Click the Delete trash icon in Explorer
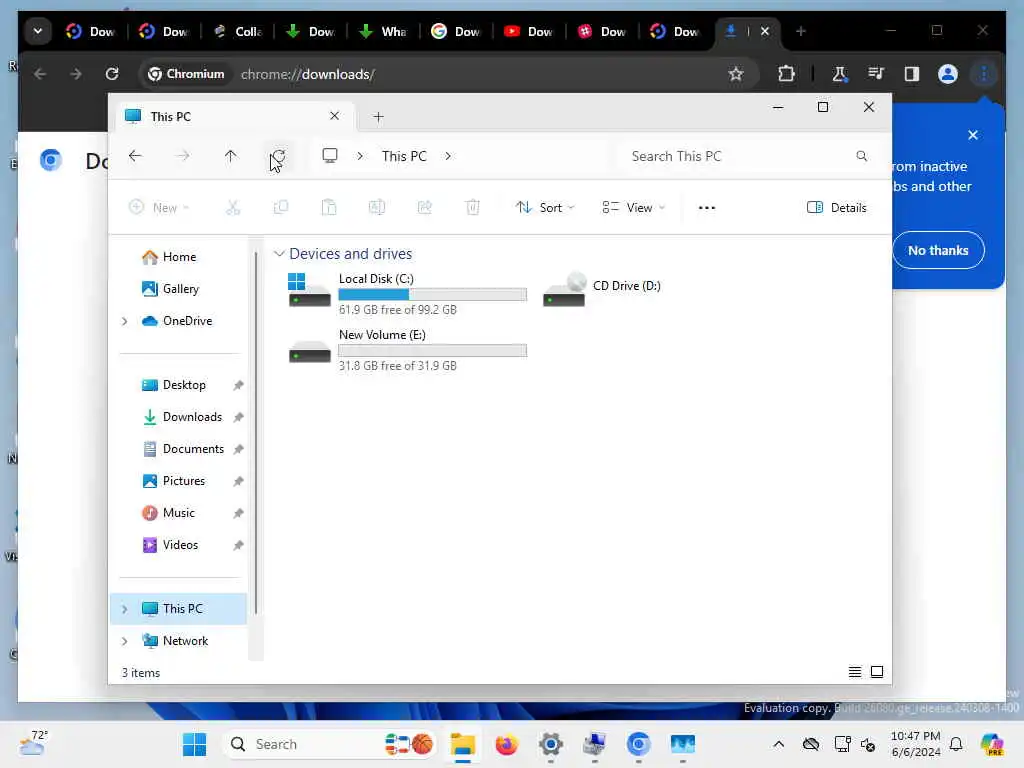This screenshot has height=768, width=1024. pos(473,208)
